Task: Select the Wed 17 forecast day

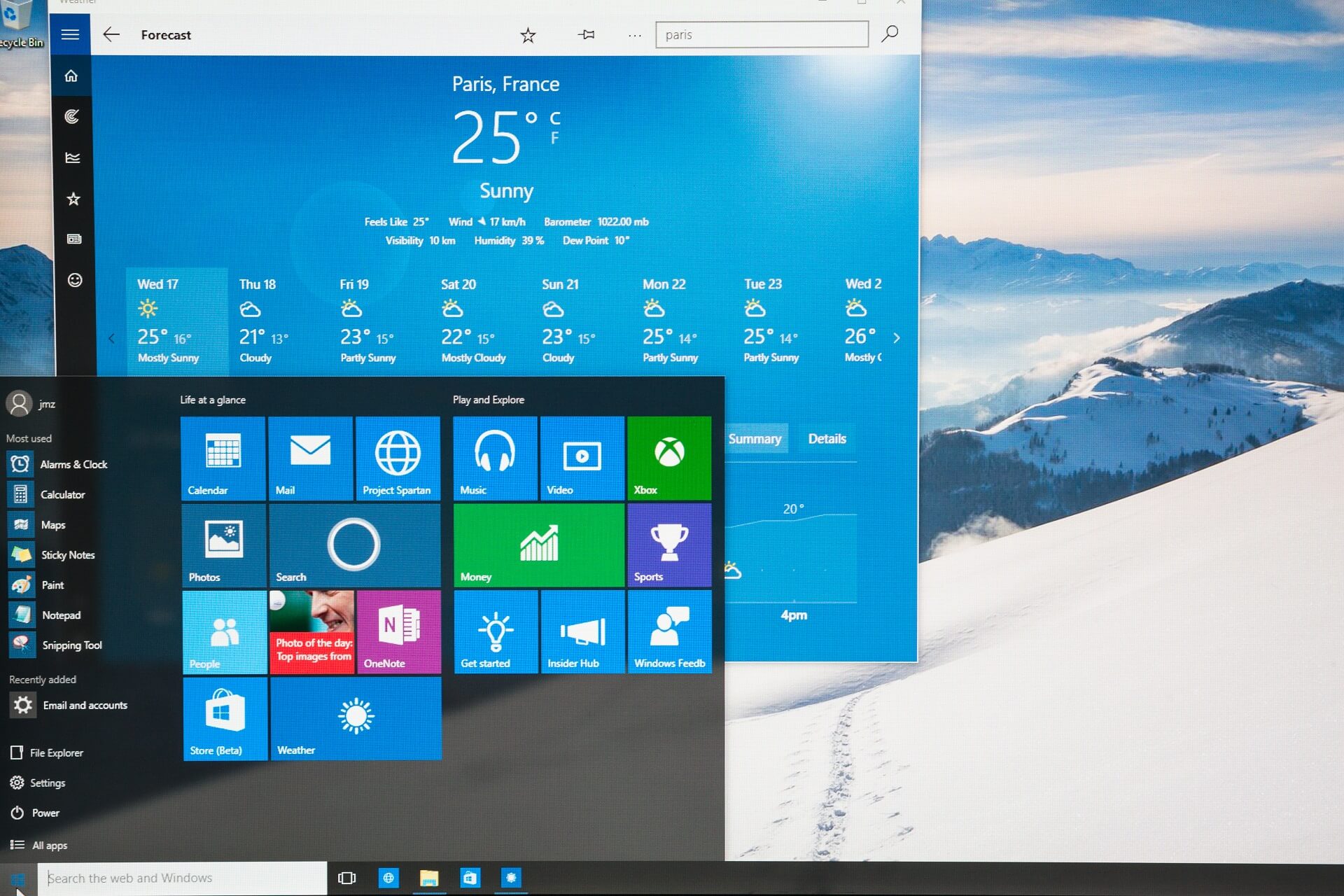Action: (176, 322)
